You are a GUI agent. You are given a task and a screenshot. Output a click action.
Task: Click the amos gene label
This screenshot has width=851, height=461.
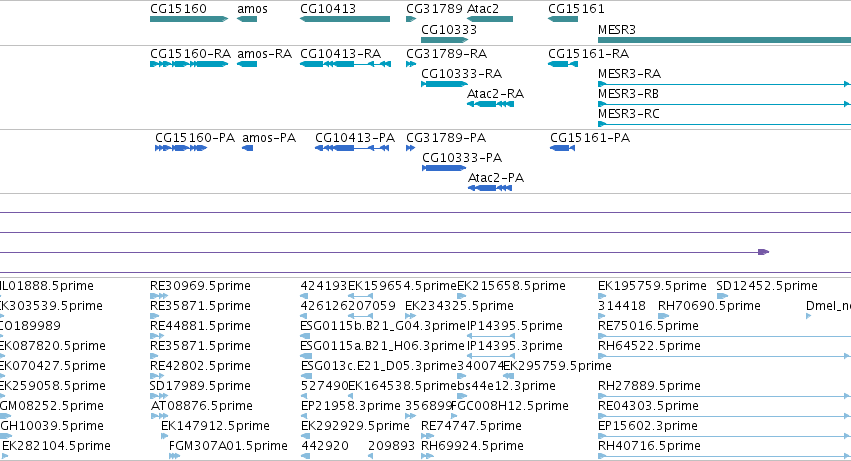(252, 9)
